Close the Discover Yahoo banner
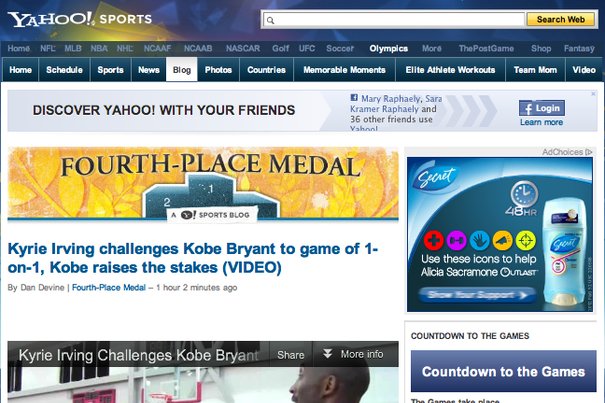Viewport: 605px width, 403px height. coord(593,94)
